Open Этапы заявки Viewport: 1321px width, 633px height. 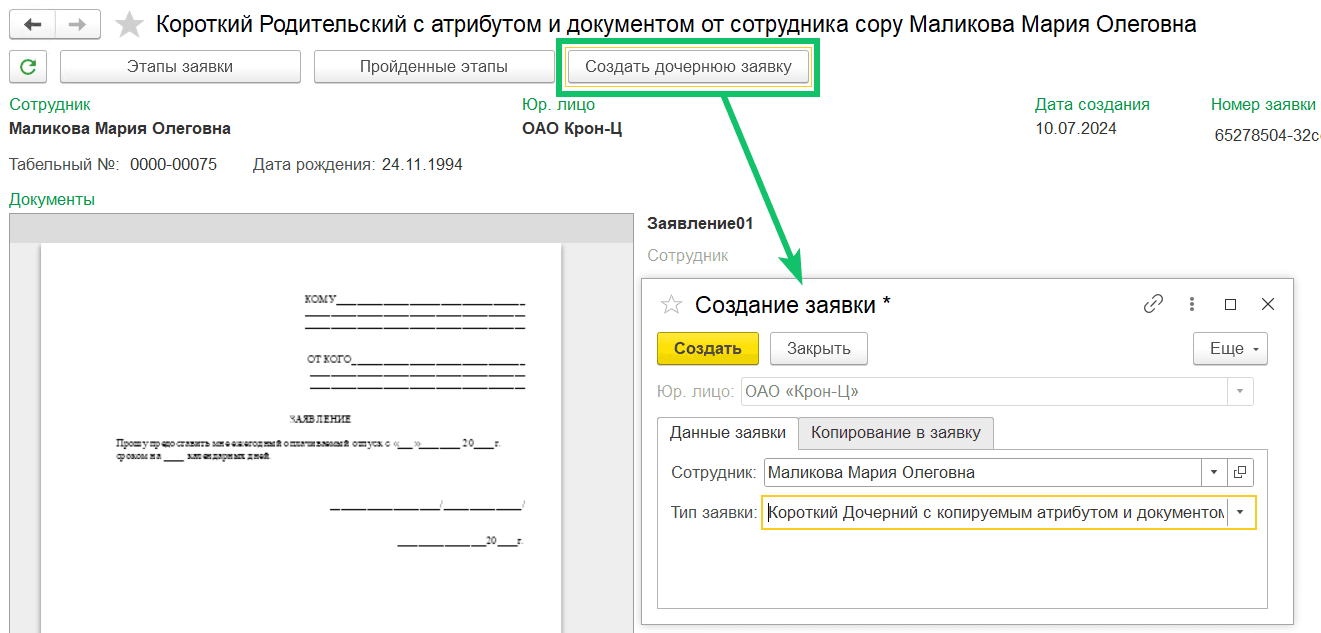click(180, 67)
